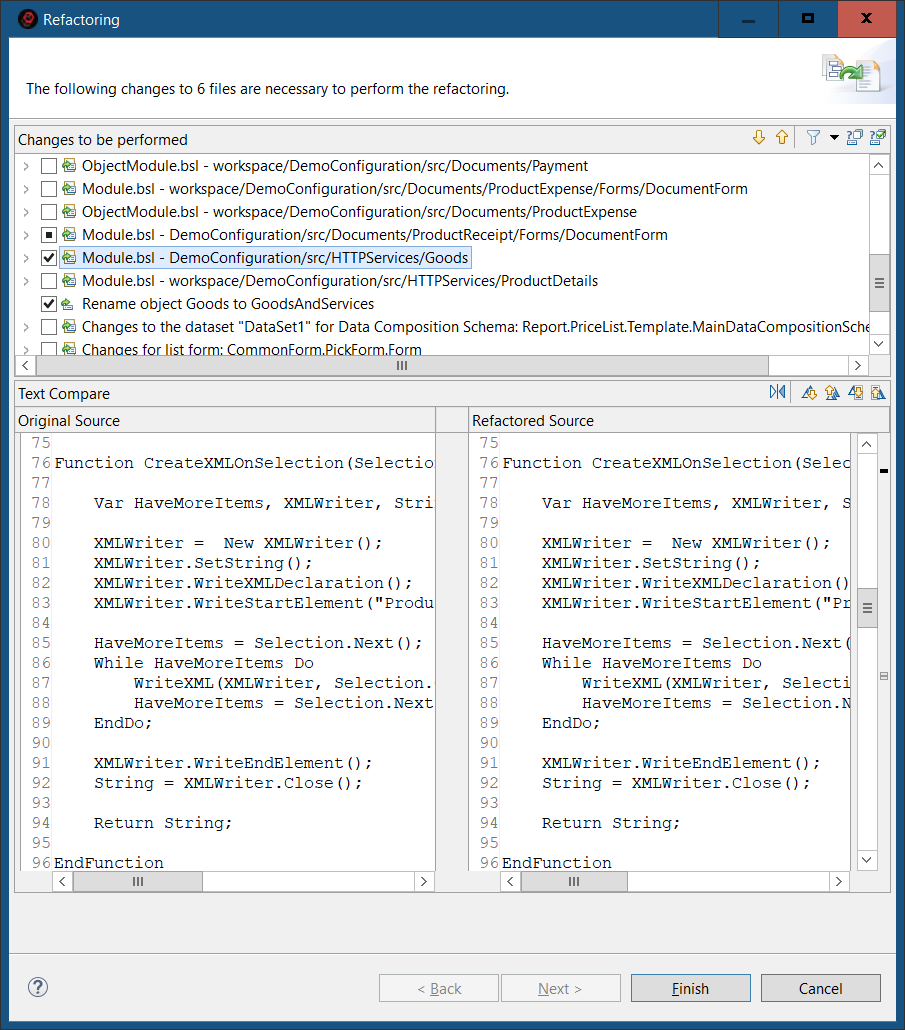The image size is (905, 1030).
Task: Go to next change using down arrow
Action: point(759,138)
